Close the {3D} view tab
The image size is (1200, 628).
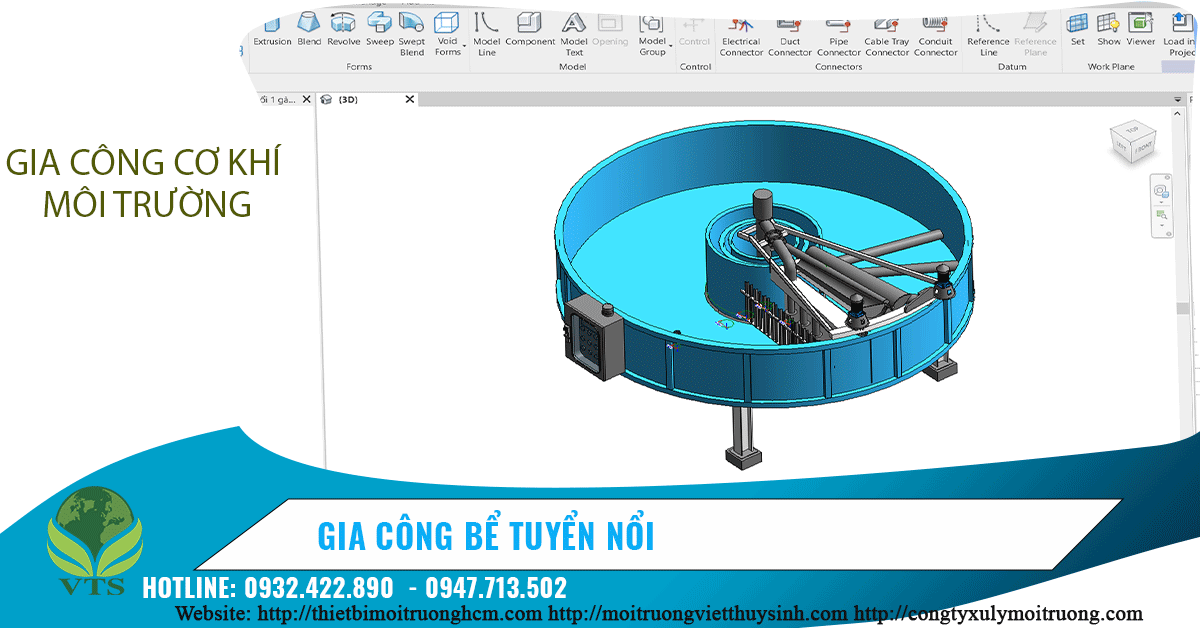409,100
